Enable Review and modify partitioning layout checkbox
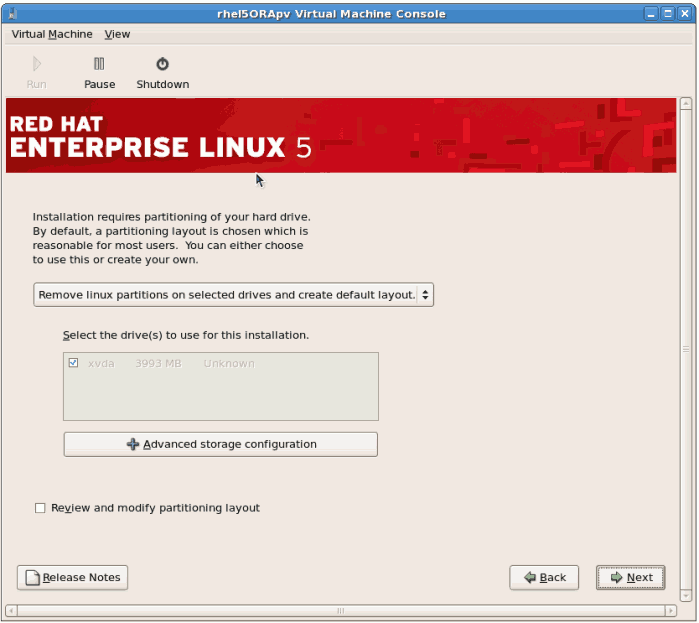 tap(40, 508)
